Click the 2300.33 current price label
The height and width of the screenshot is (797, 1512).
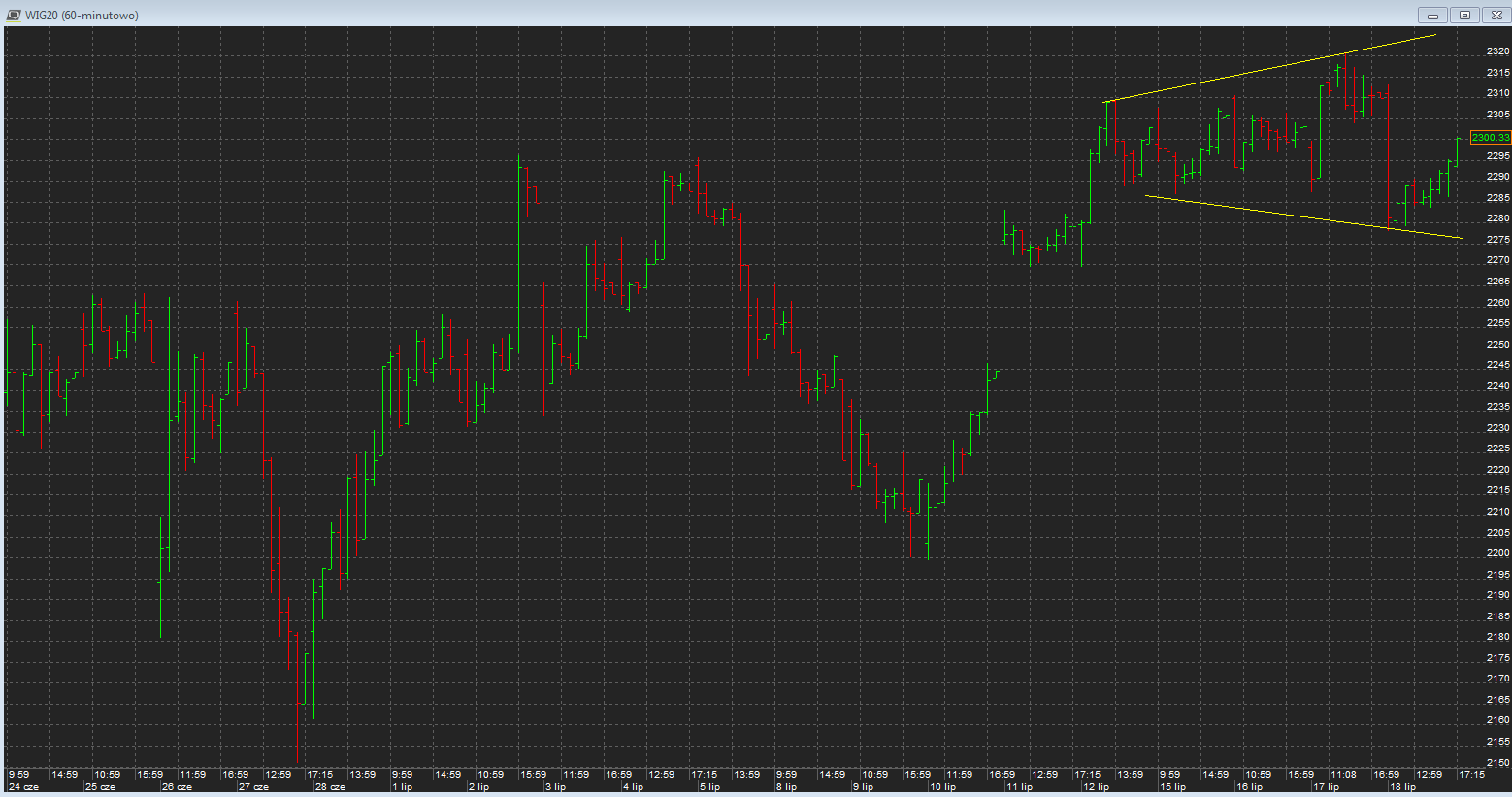[x=1491, y=138]
